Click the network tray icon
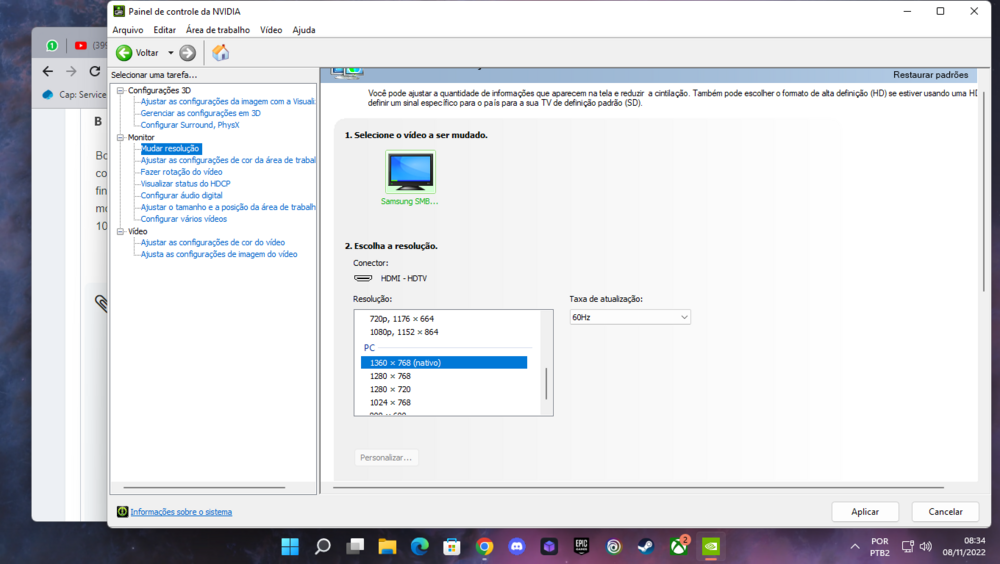 (x=908, y=547)
